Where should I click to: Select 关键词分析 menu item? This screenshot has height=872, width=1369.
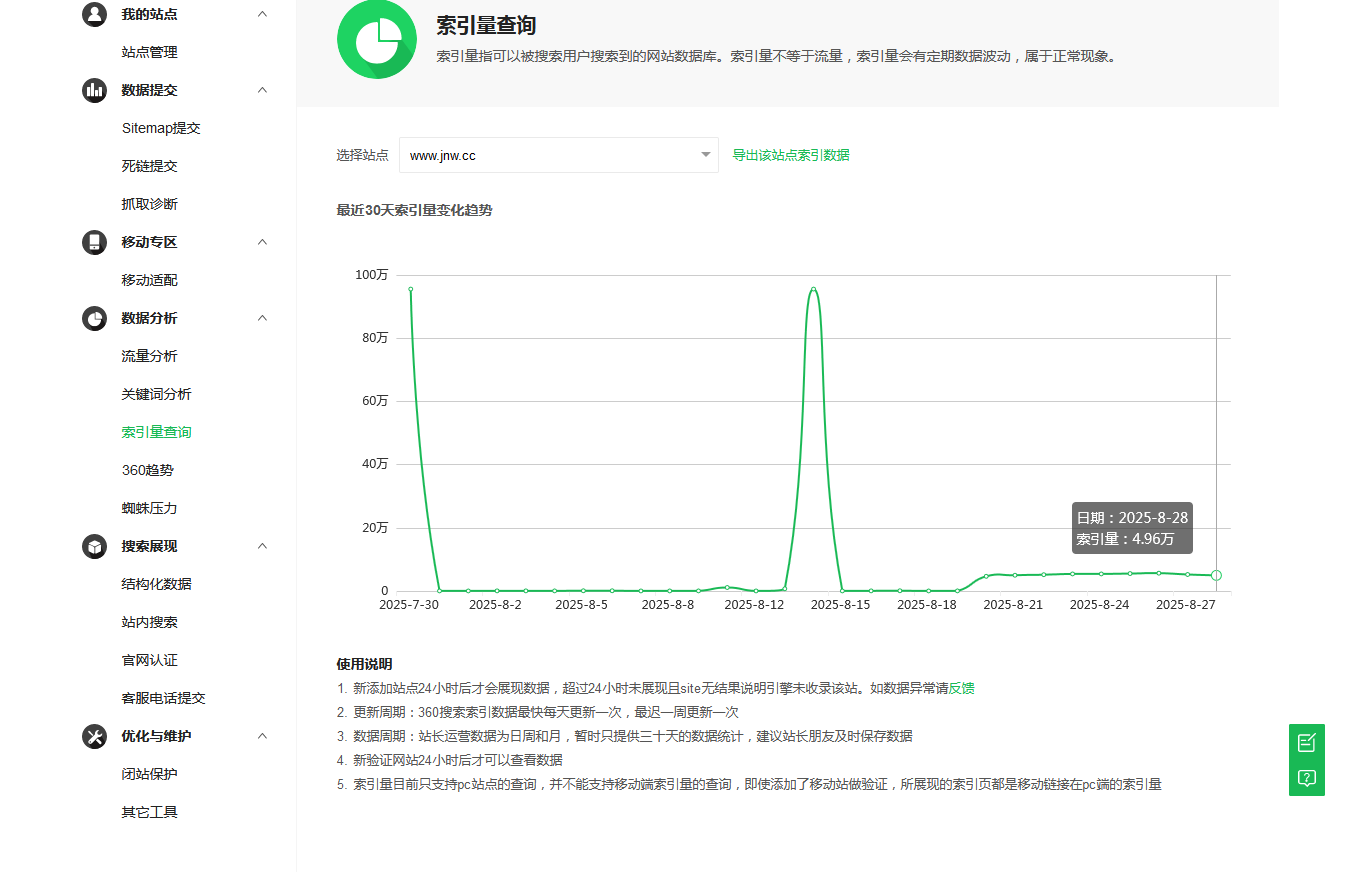coord(156,394)
